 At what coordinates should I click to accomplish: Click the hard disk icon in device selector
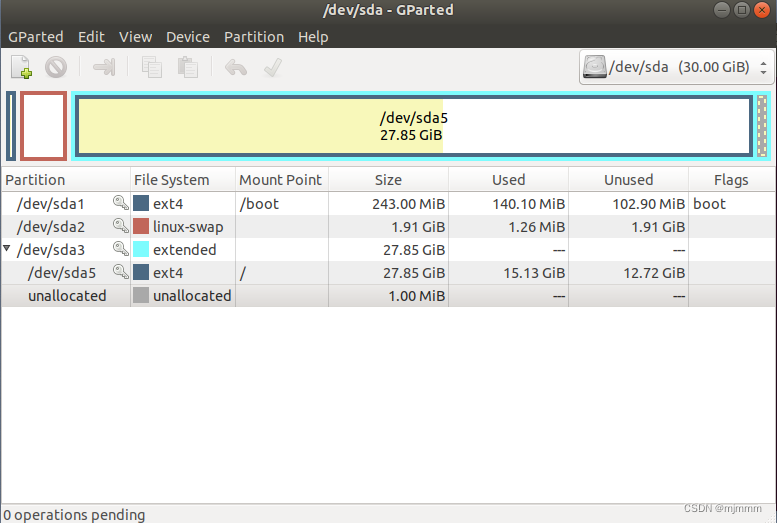(595, 67)
